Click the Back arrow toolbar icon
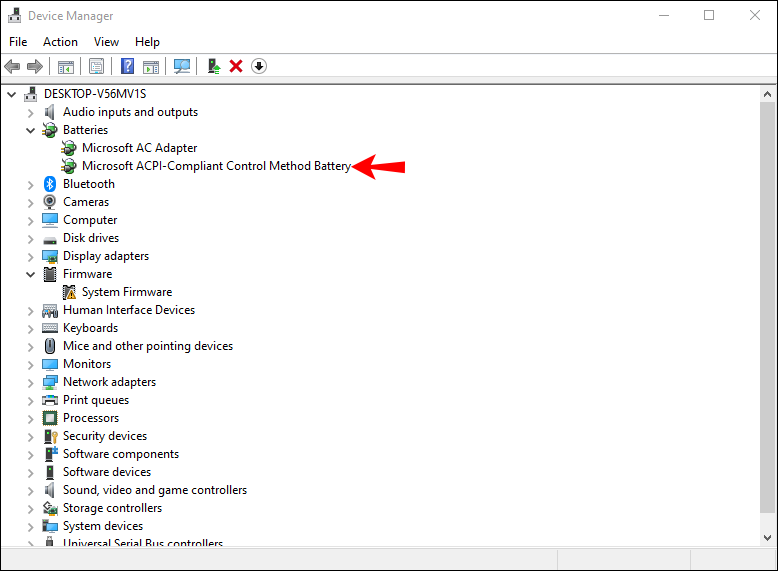This screenshot has width=778, height=571. [12, 66]
